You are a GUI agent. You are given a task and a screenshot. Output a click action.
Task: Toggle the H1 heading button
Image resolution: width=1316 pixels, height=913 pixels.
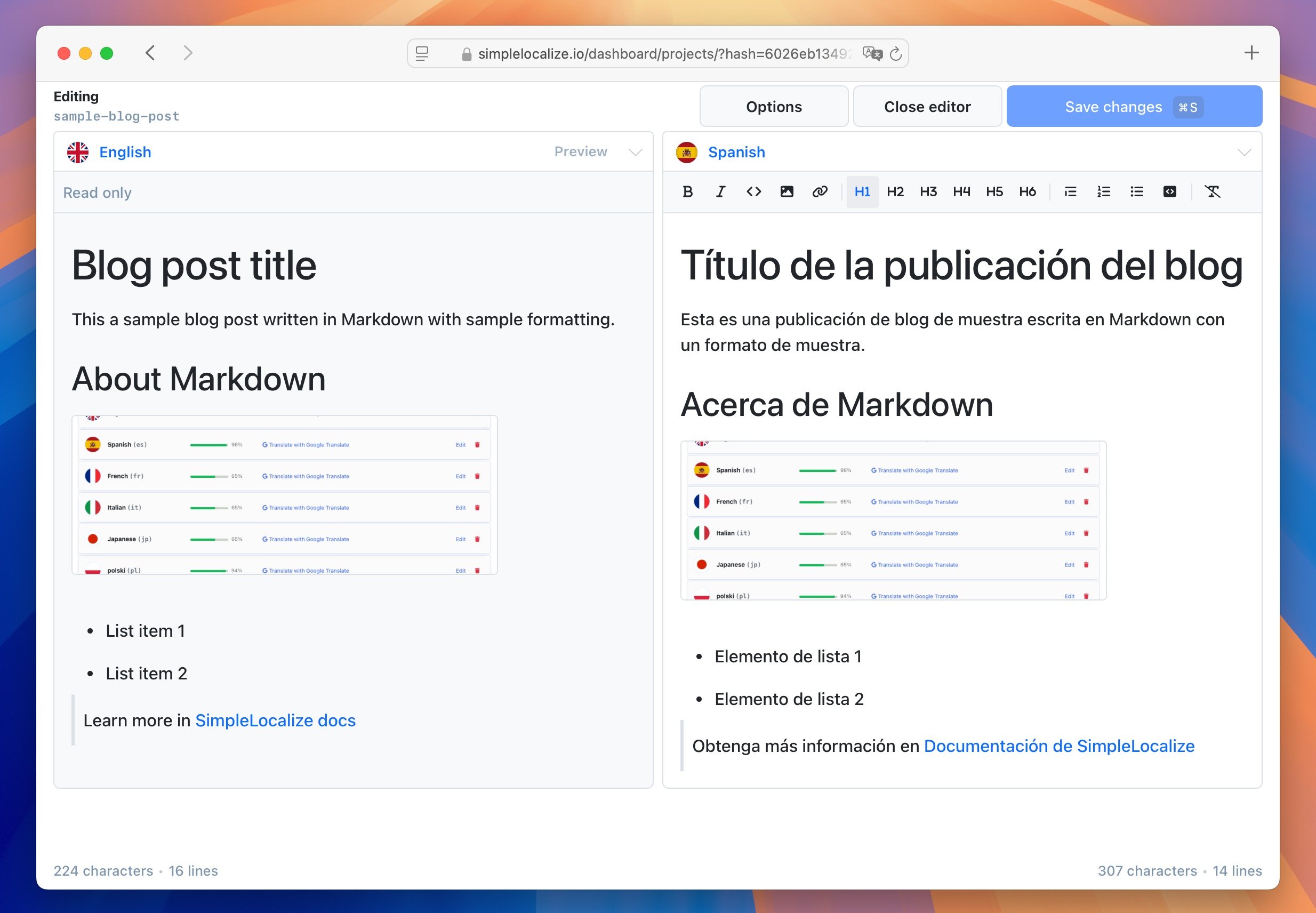click(862, 191)
